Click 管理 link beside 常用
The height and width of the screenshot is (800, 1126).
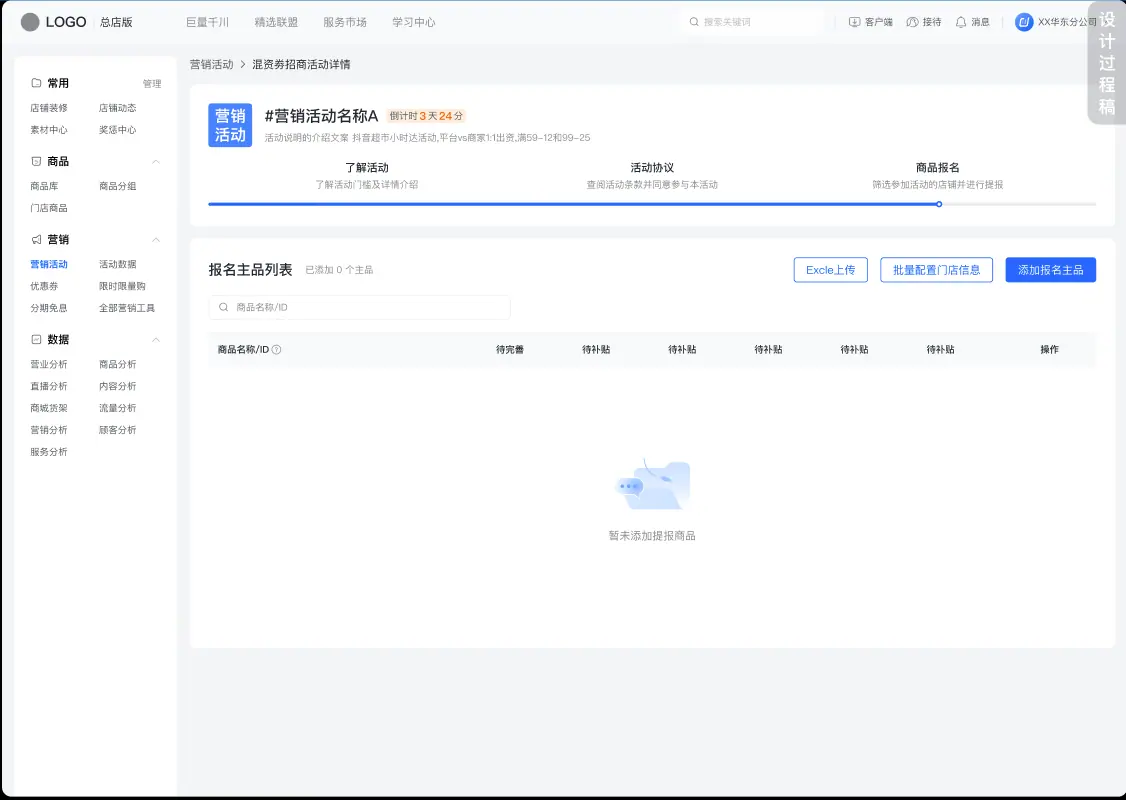(x=152, y=83)
